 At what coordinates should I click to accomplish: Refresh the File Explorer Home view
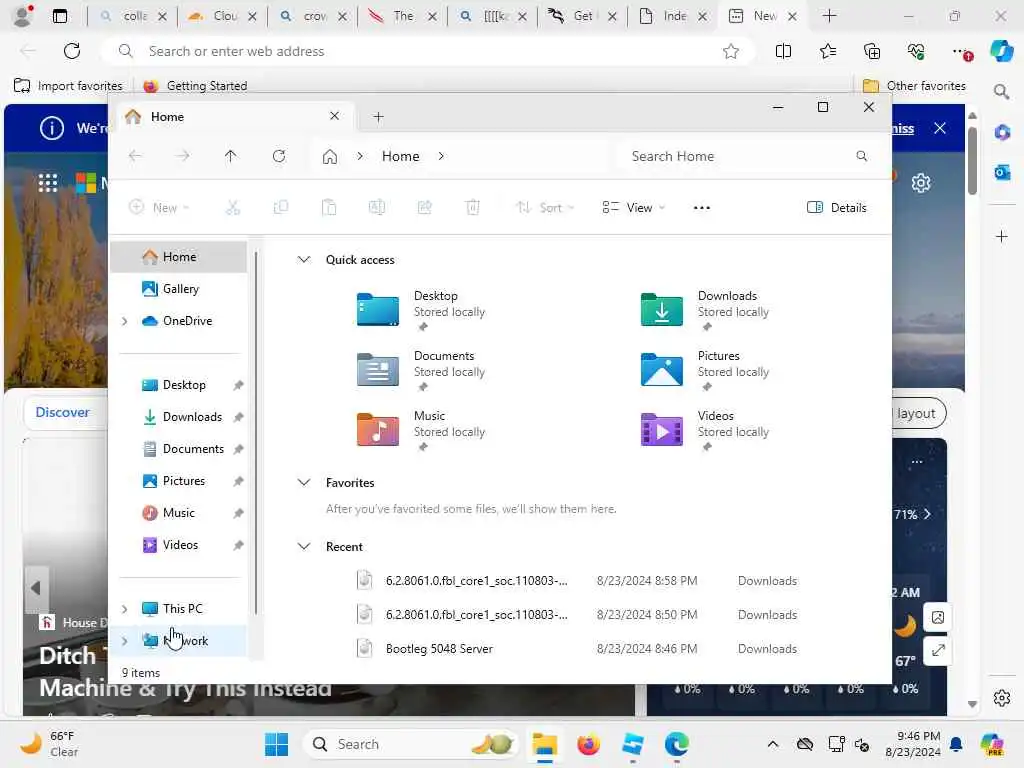279,156
